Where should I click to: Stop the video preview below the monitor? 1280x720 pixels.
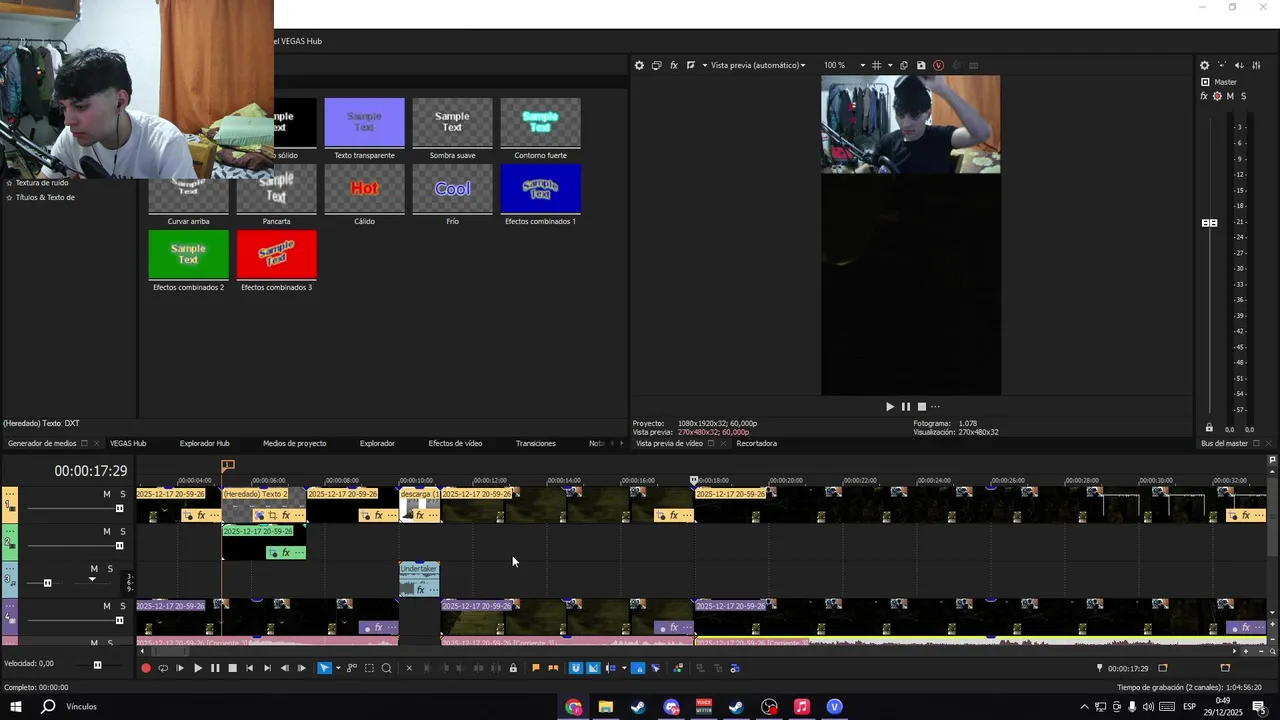point(922,407)
